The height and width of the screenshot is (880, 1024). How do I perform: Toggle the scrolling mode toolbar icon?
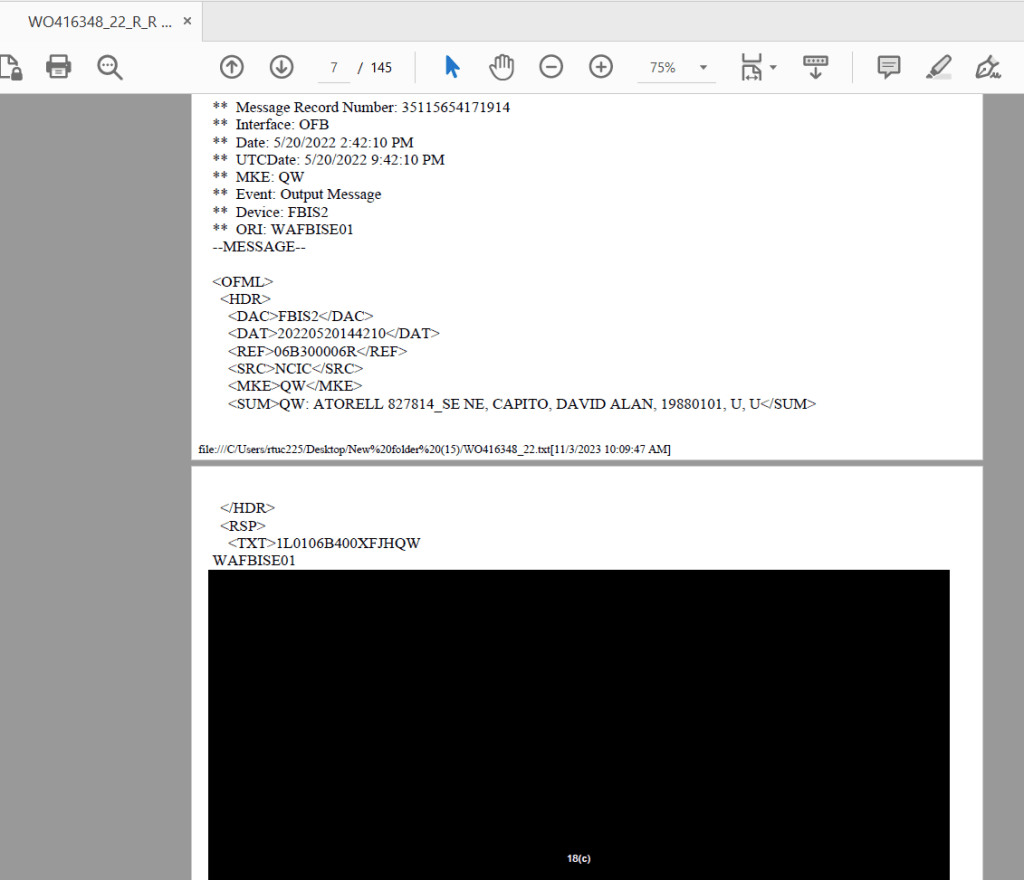816,67
